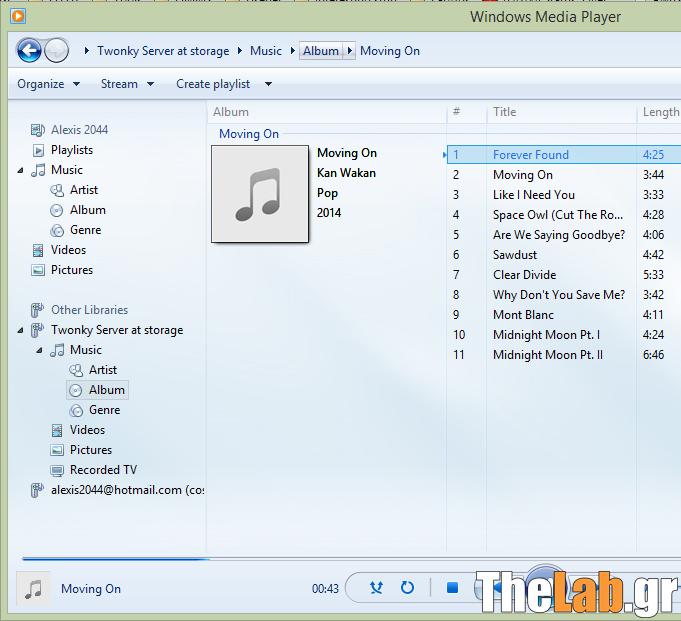This screenshot has width=681, height=621.
Task: Collapse the Twonky Server Music node
Action: 40,350
